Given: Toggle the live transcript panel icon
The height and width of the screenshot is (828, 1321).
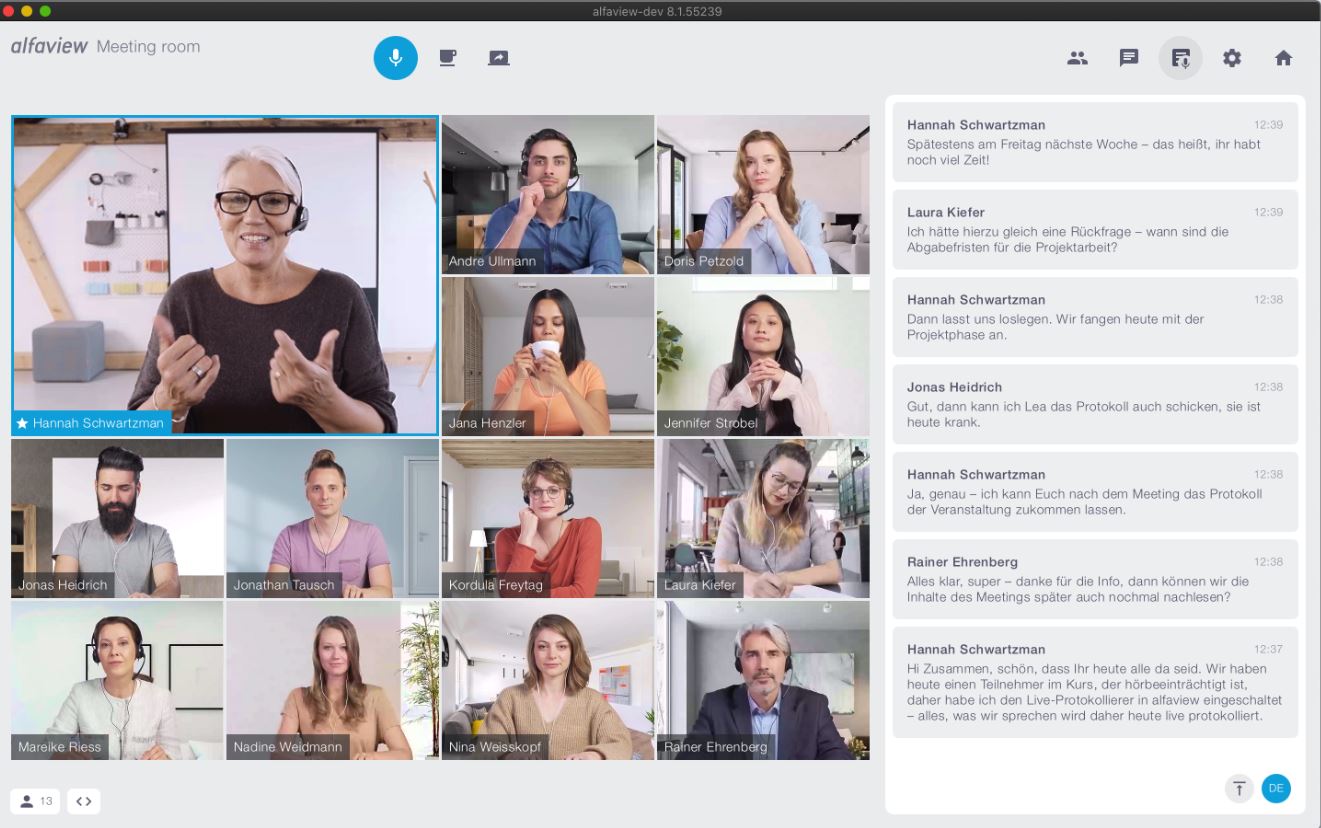Looking at the screenshot, I should 1181,58.
